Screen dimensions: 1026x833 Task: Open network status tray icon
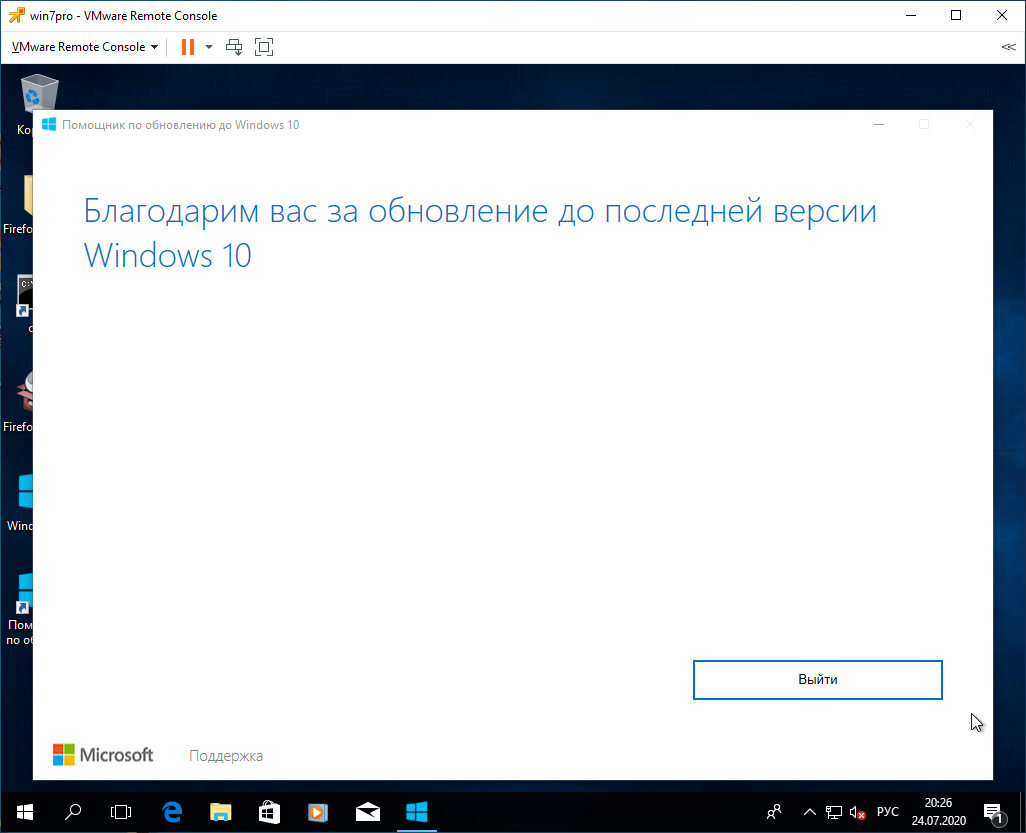point(834,812)
